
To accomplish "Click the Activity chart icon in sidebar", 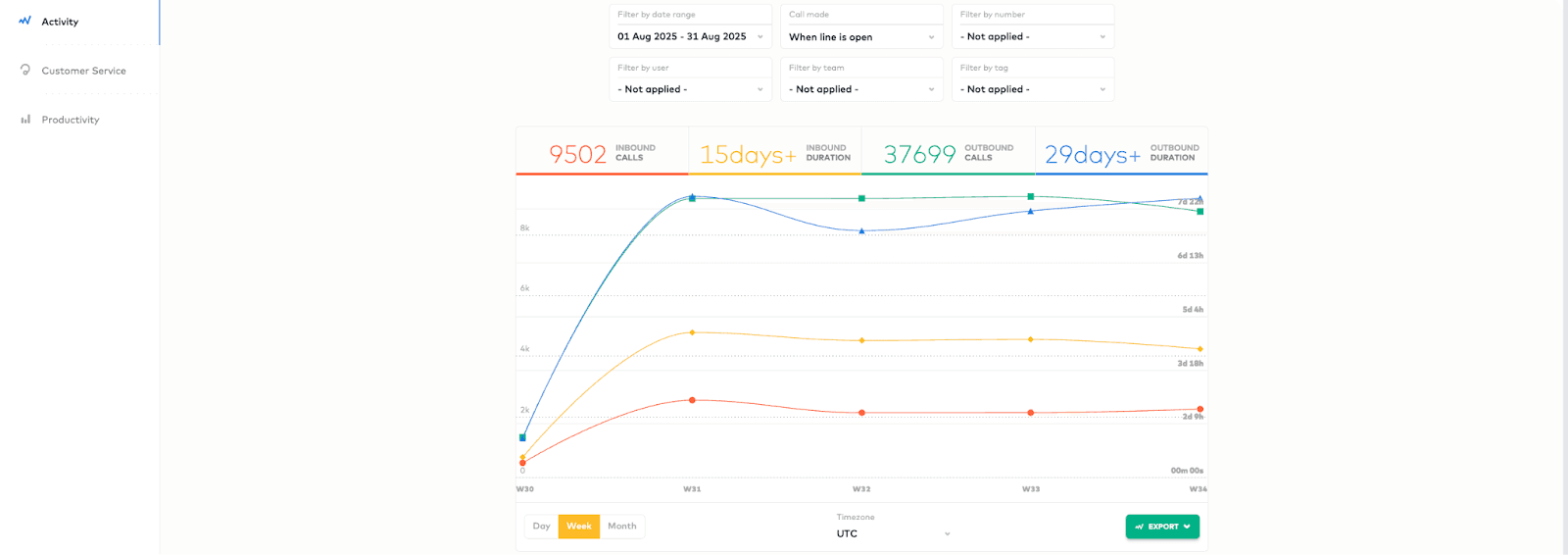I will tap(24, 21).
